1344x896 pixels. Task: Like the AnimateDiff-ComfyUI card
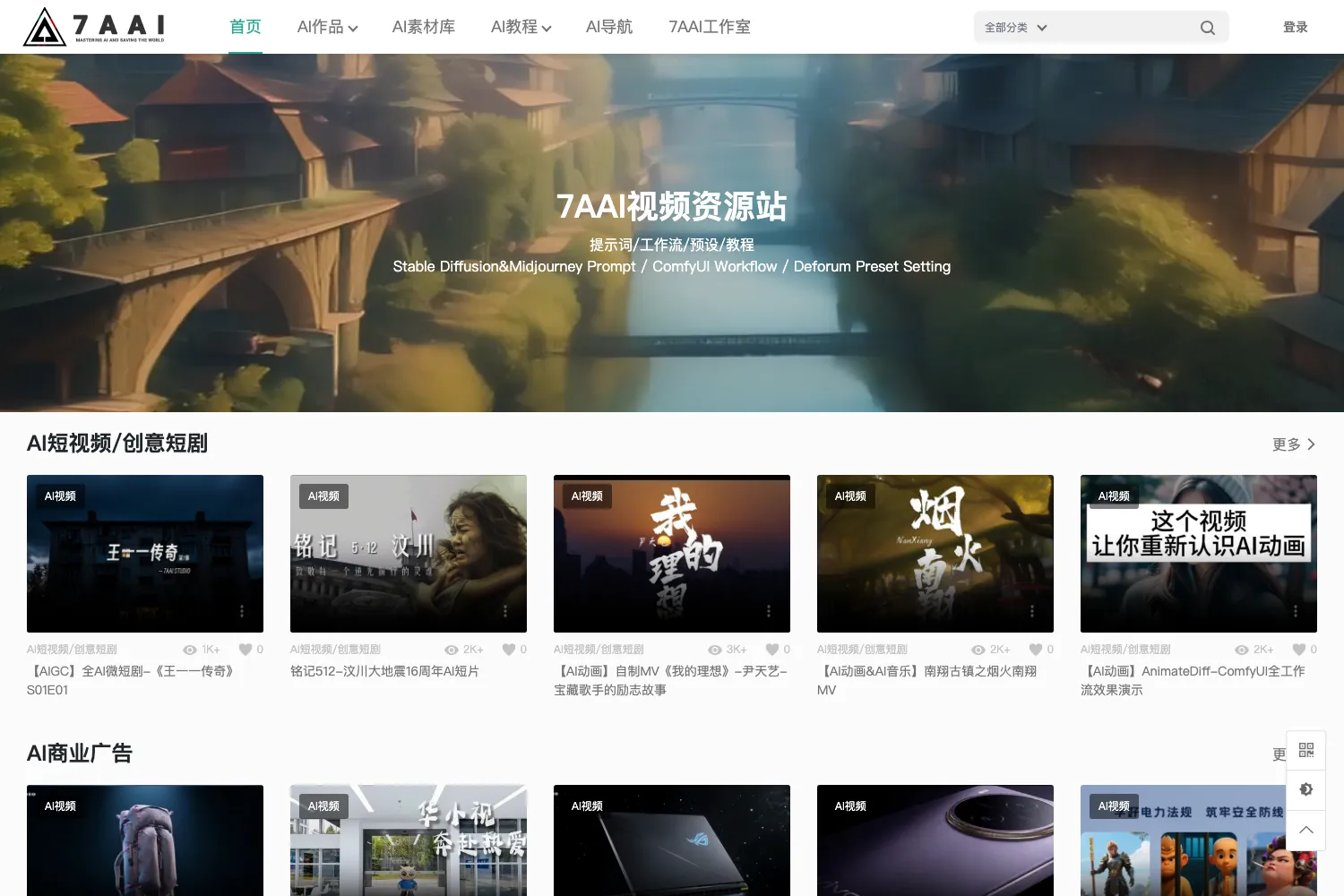(x=1299, y=650)
